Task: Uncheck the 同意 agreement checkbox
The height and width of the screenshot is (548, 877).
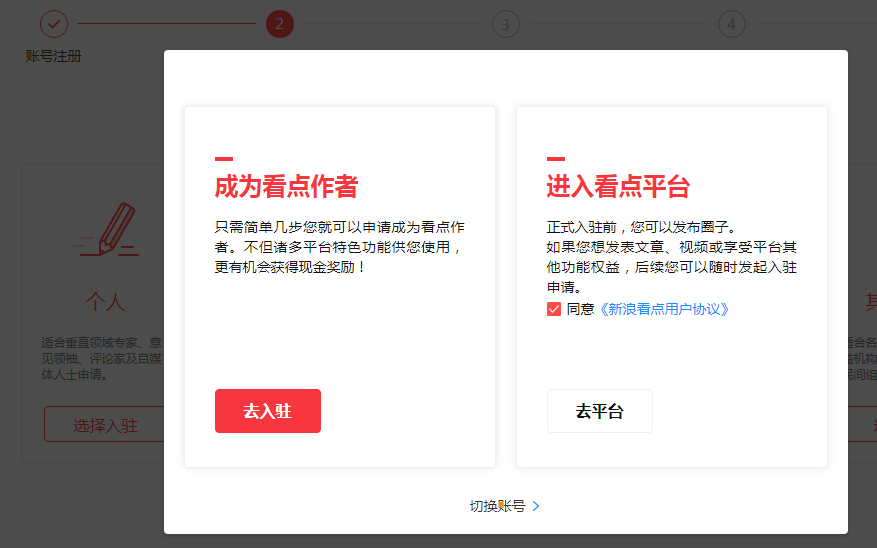Action: 554,309
